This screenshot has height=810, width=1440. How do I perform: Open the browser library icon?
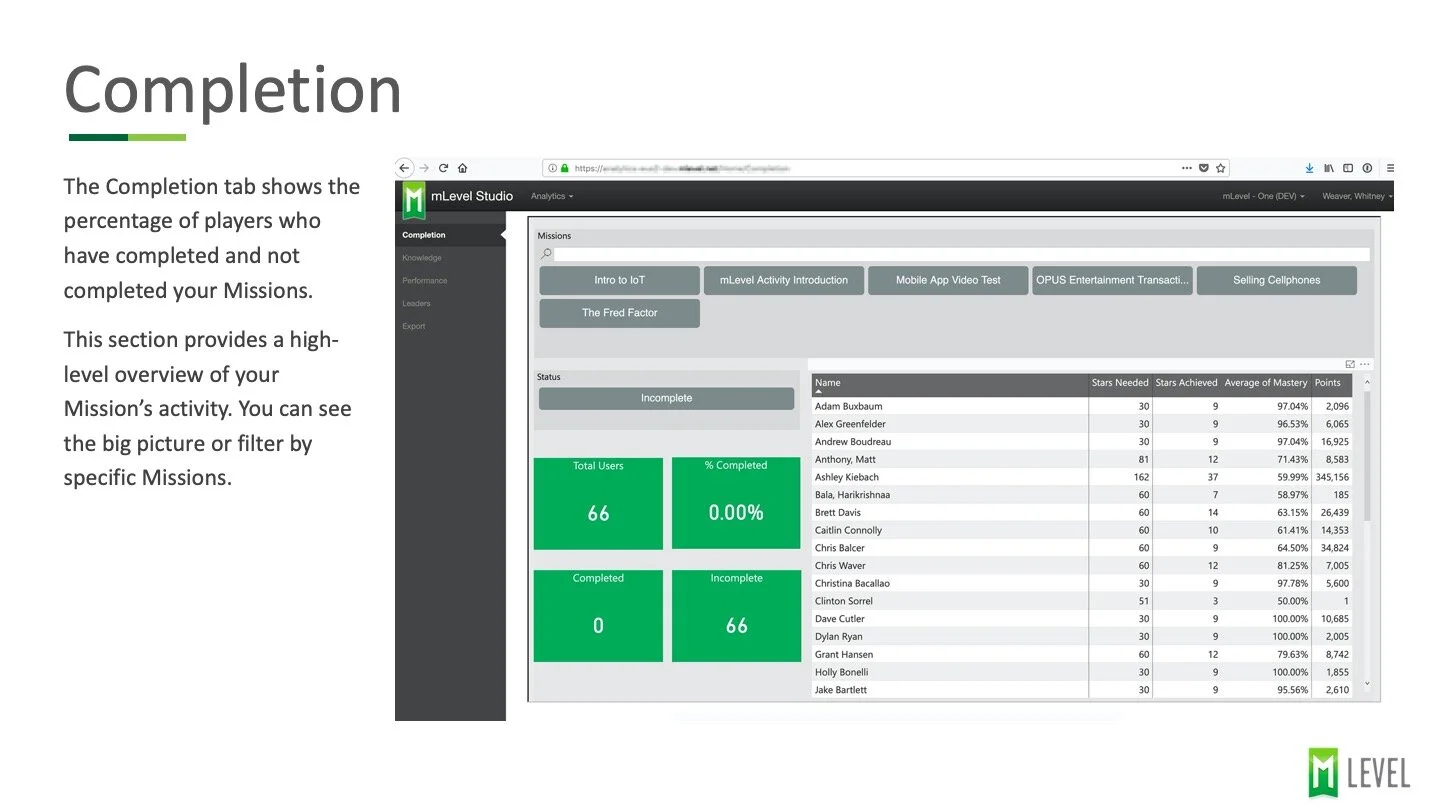point(1329,168)
